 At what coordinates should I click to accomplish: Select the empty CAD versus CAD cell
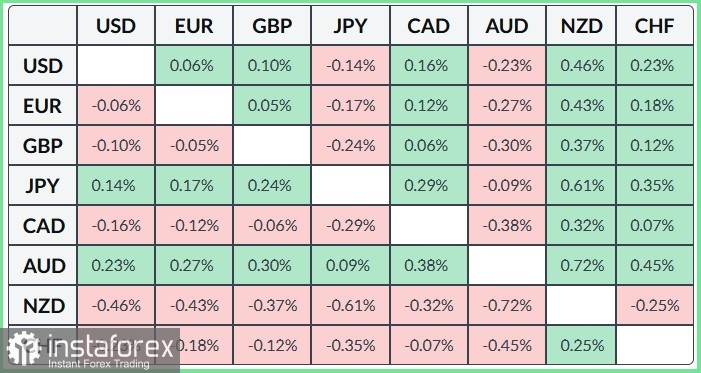[x=429, y=226]
